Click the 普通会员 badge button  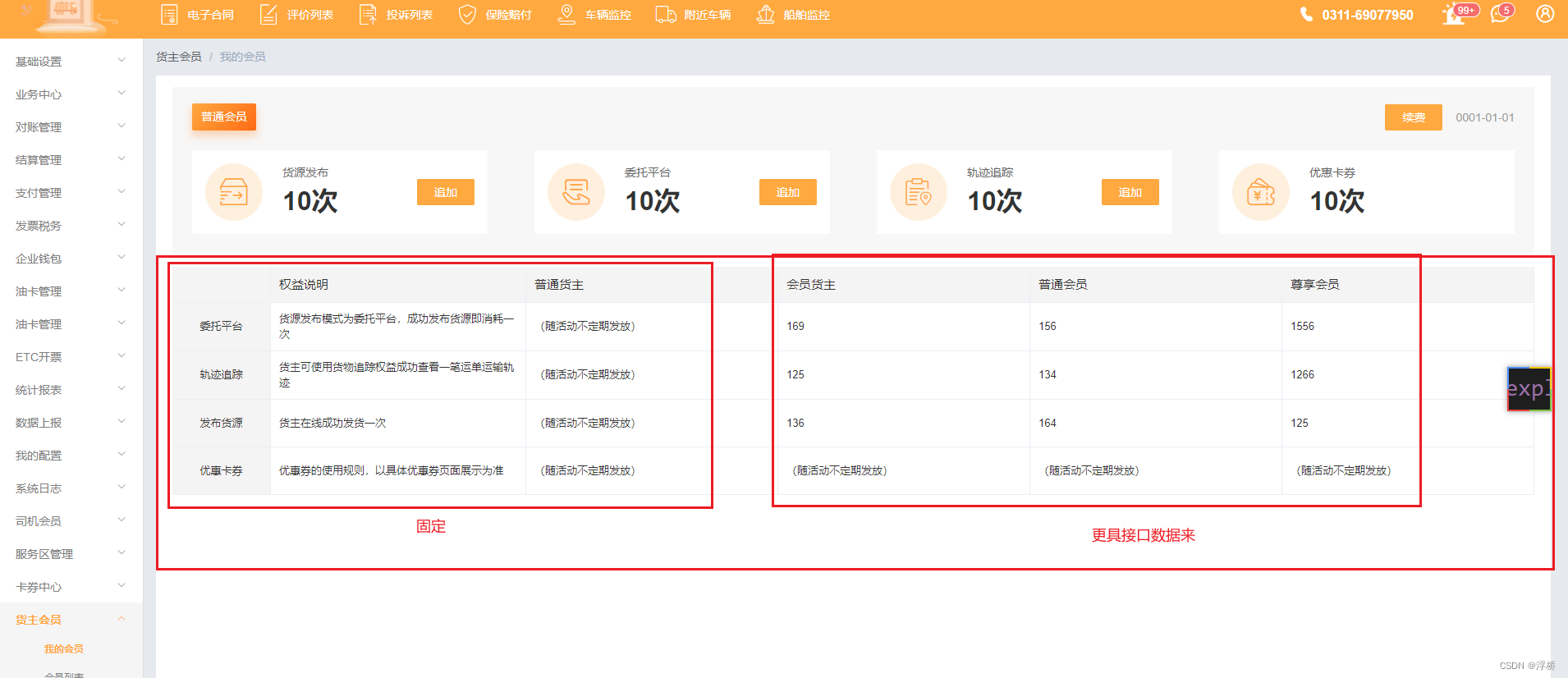pos(224,117)
